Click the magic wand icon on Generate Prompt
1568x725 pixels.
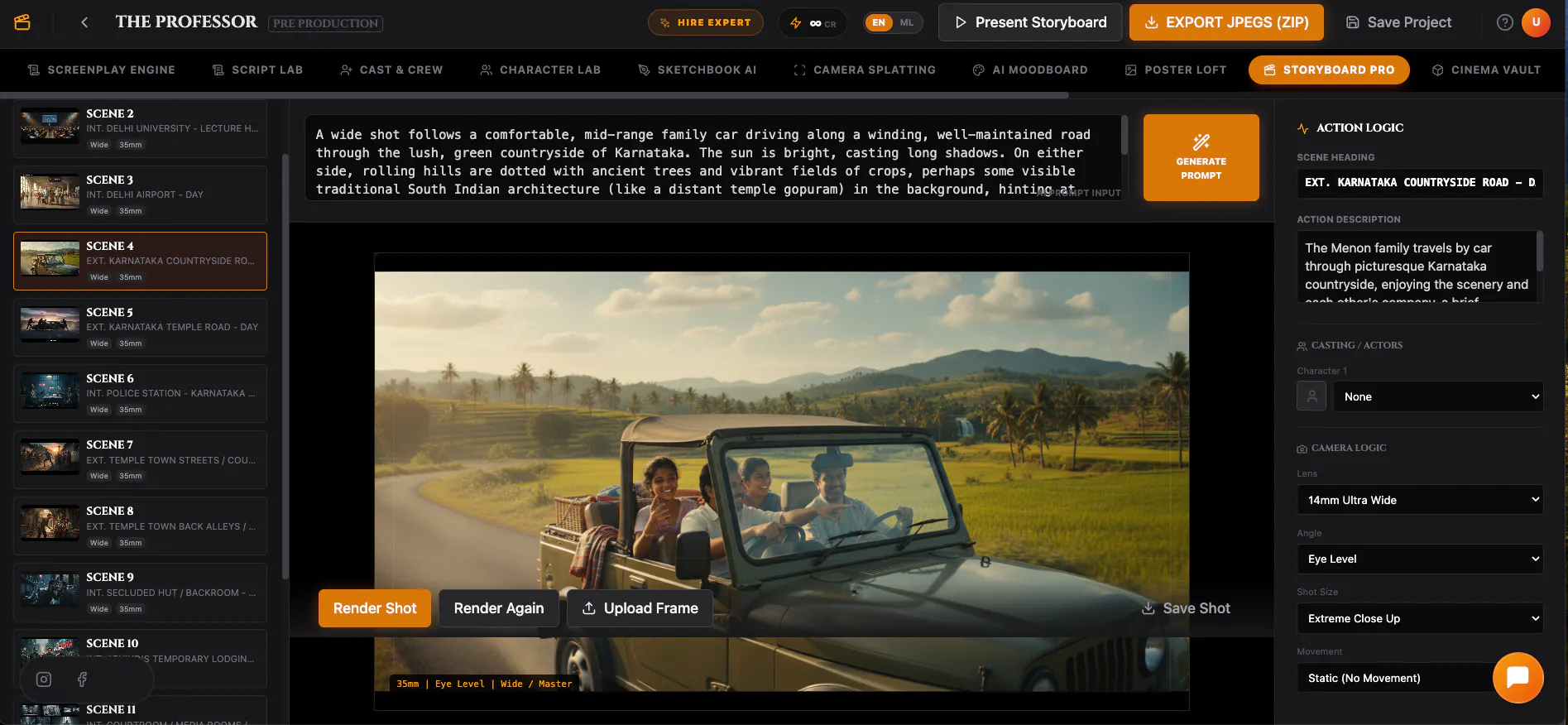tap(1201, 142)
